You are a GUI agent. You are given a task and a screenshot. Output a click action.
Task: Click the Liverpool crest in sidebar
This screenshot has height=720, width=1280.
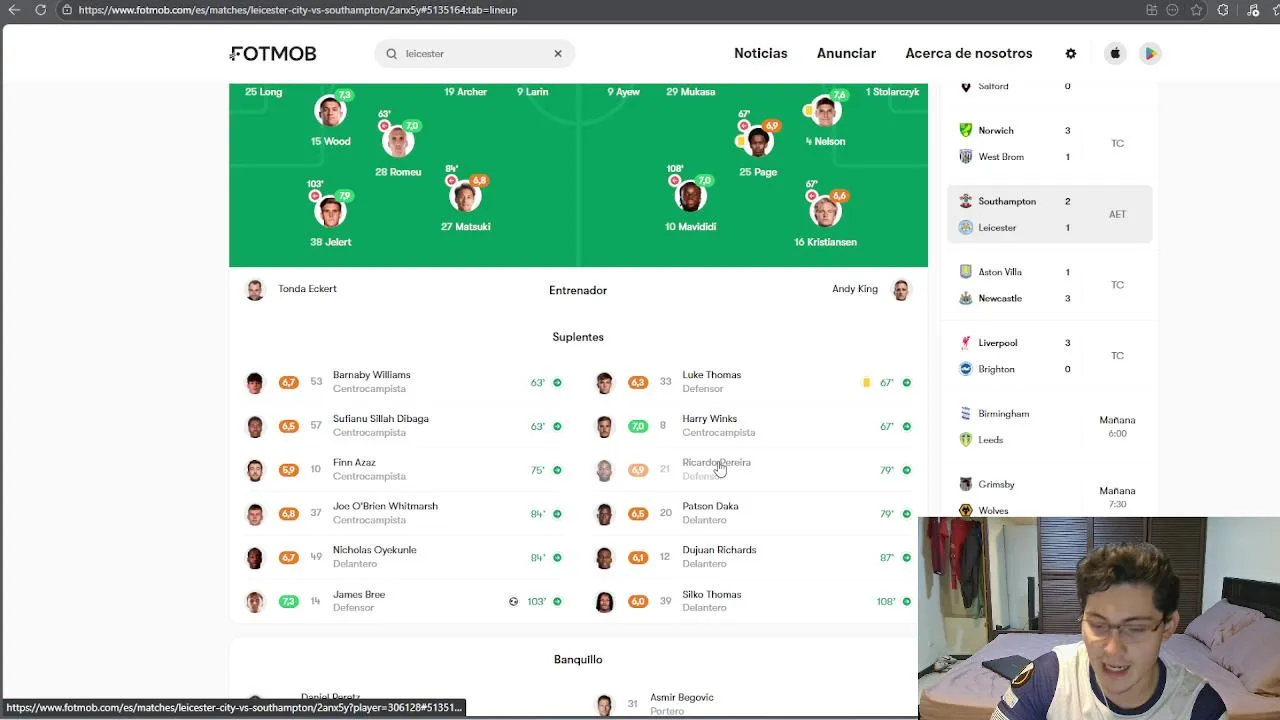(965, 342)
